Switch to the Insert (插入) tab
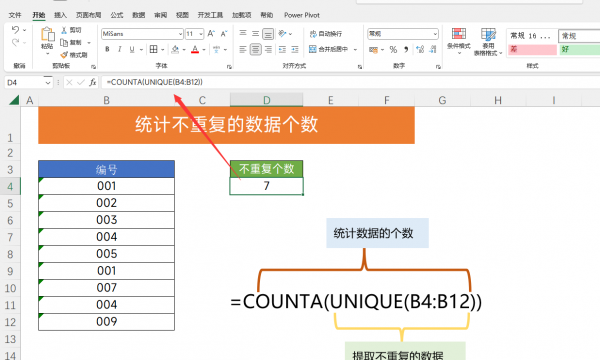 60,15
